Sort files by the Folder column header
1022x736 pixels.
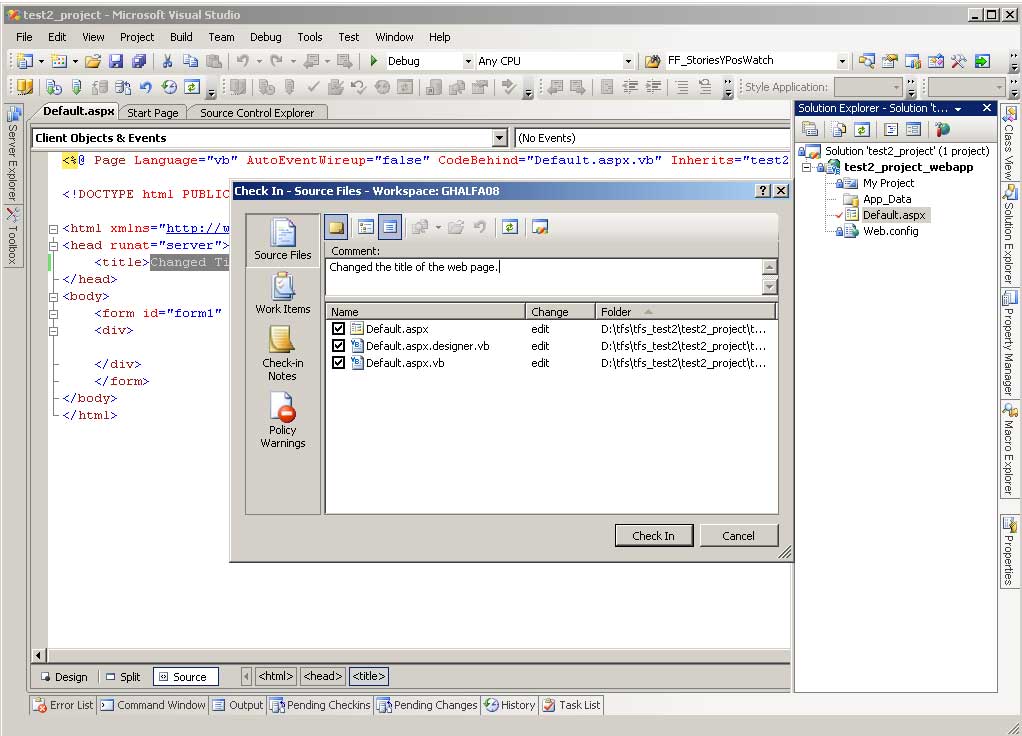pyautogui.click(x=686, y=312)
